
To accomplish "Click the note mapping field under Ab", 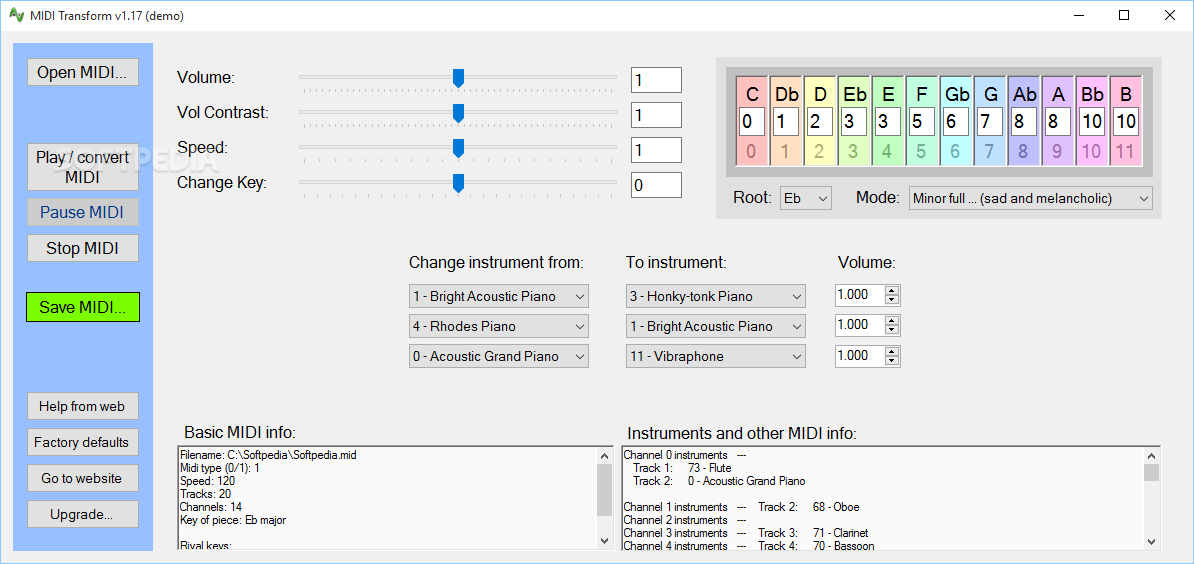I will point(1024,121).
